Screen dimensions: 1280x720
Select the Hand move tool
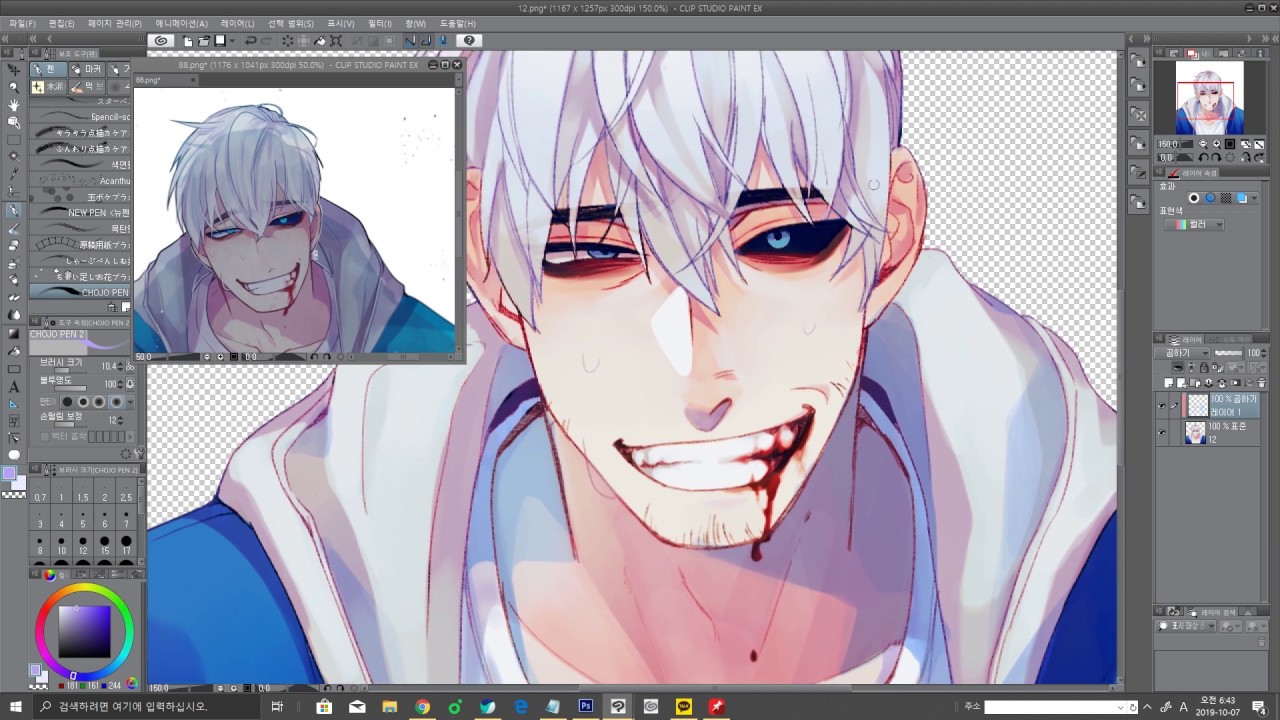[x=14, y=104]
